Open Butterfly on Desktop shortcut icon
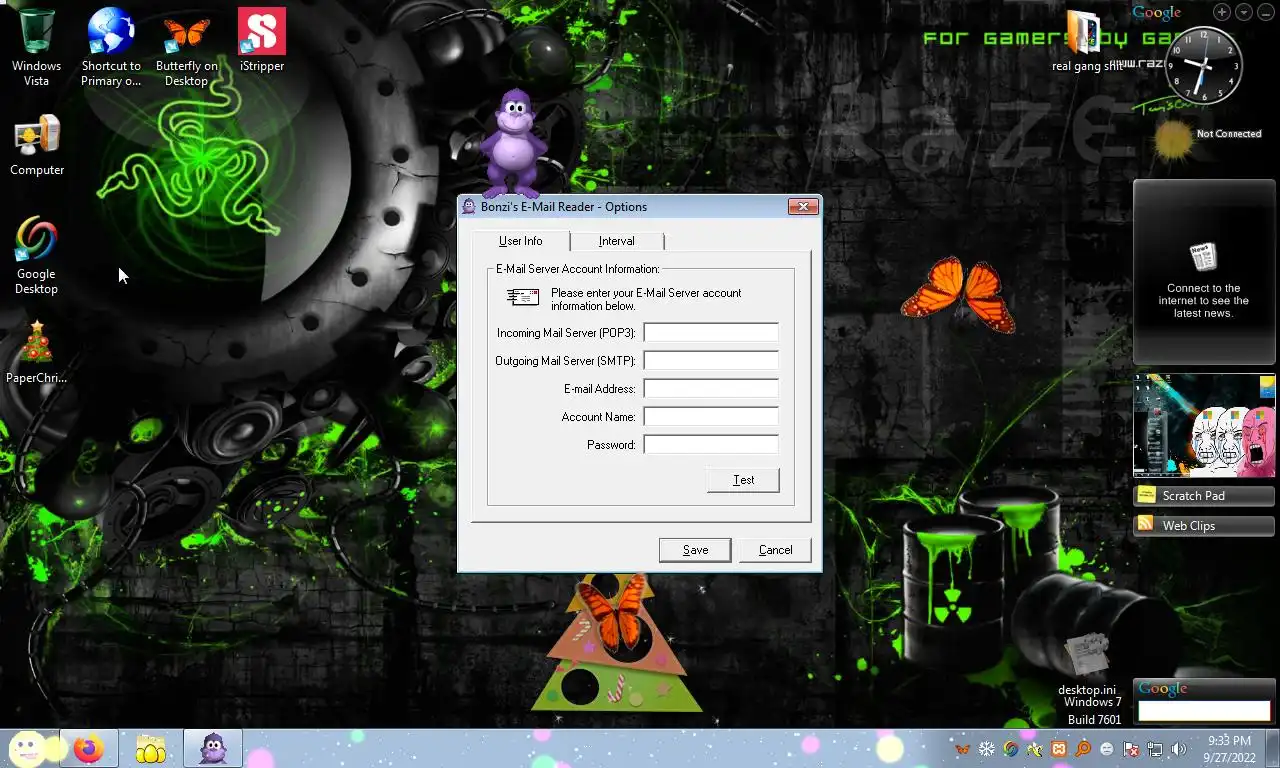The image size is (1280, 768). (x=186, y=32)
